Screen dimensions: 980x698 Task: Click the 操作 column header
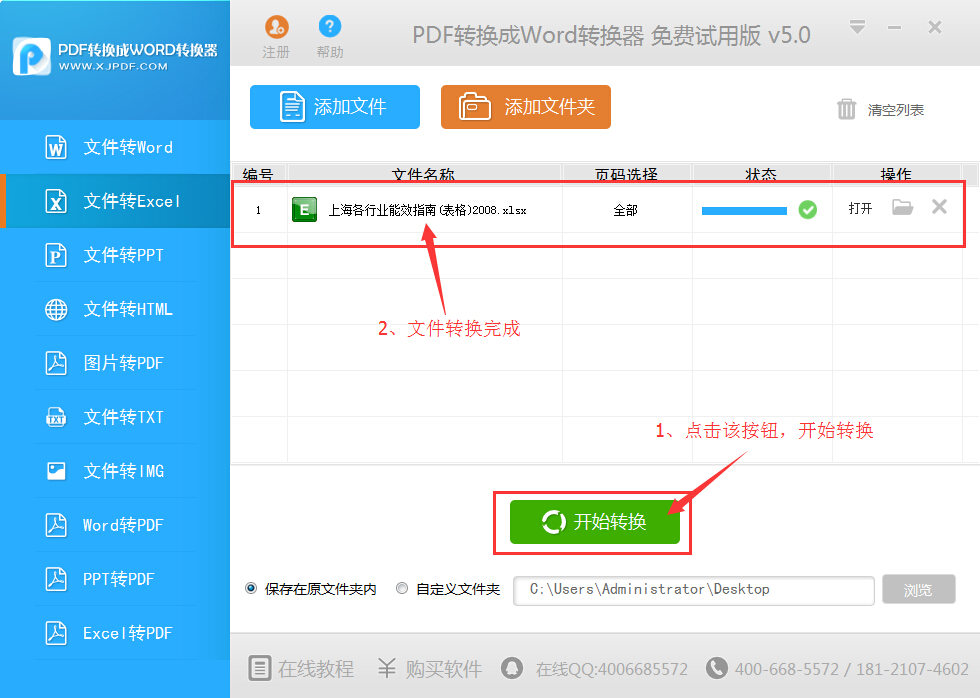(x=896, y=174)
